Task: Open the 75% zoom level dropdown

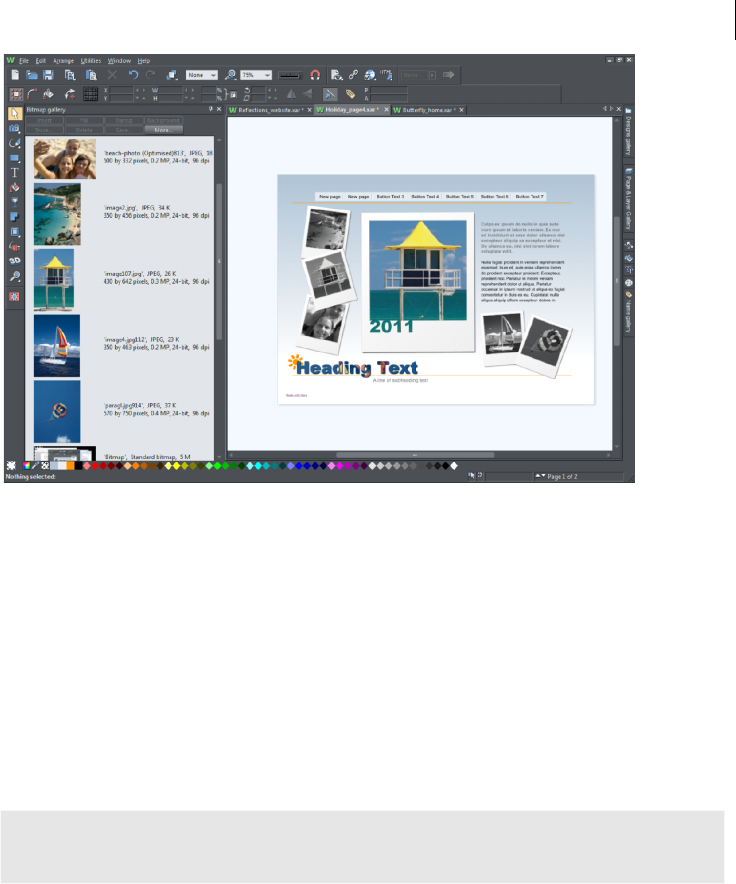Action: 257,75
